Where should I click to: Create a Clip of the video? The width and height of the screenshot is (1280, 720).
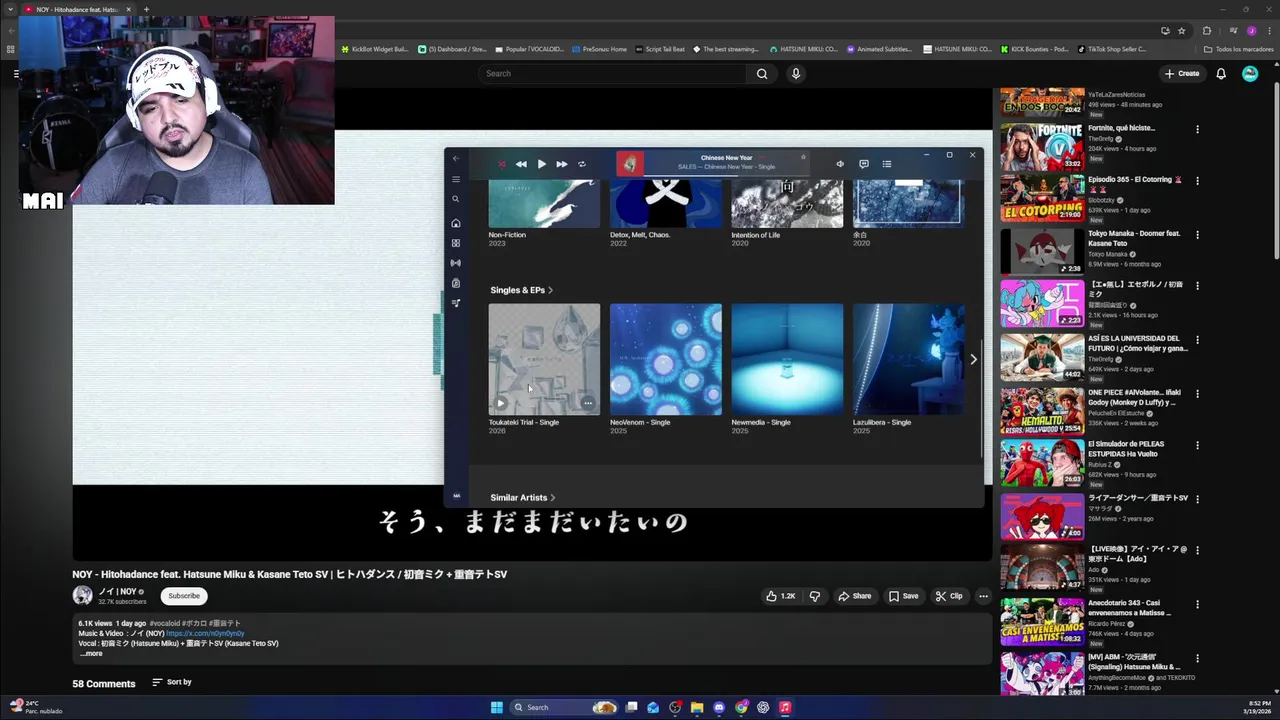click(x=949, y=596)
